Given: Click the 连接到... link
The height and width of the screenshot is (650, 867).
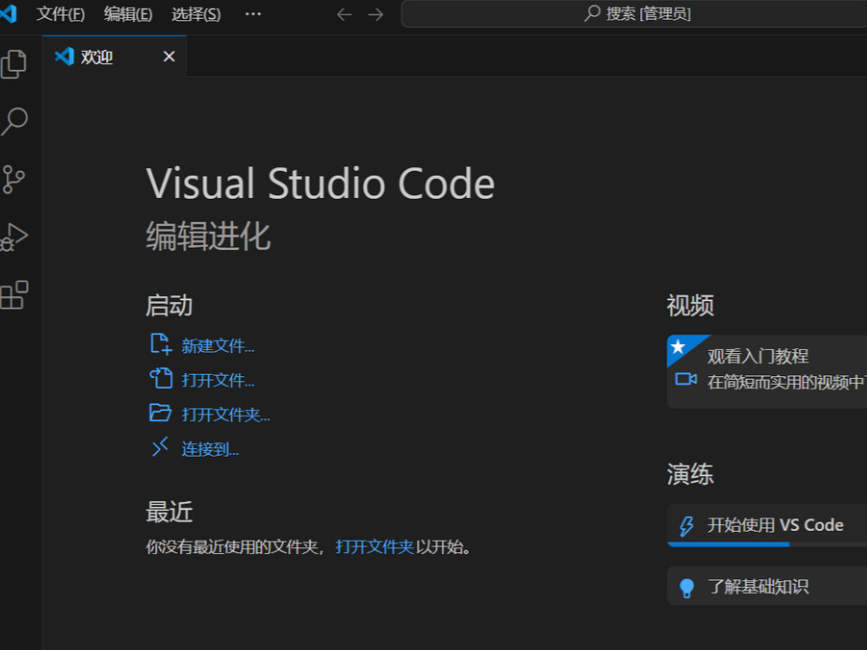Looking at the screenshot, I should [211, 449].
